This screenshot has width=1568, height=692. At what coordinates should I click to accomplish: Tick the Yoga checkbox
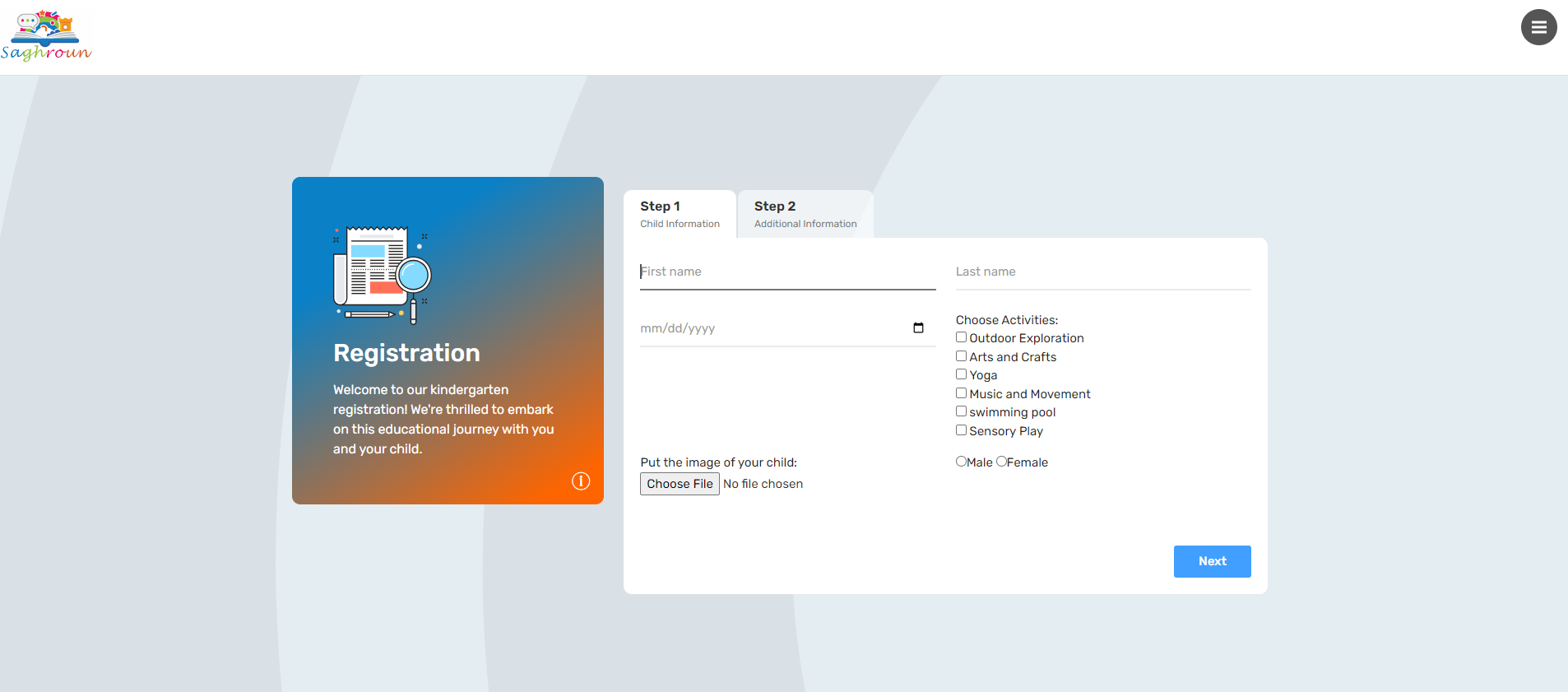961,374
